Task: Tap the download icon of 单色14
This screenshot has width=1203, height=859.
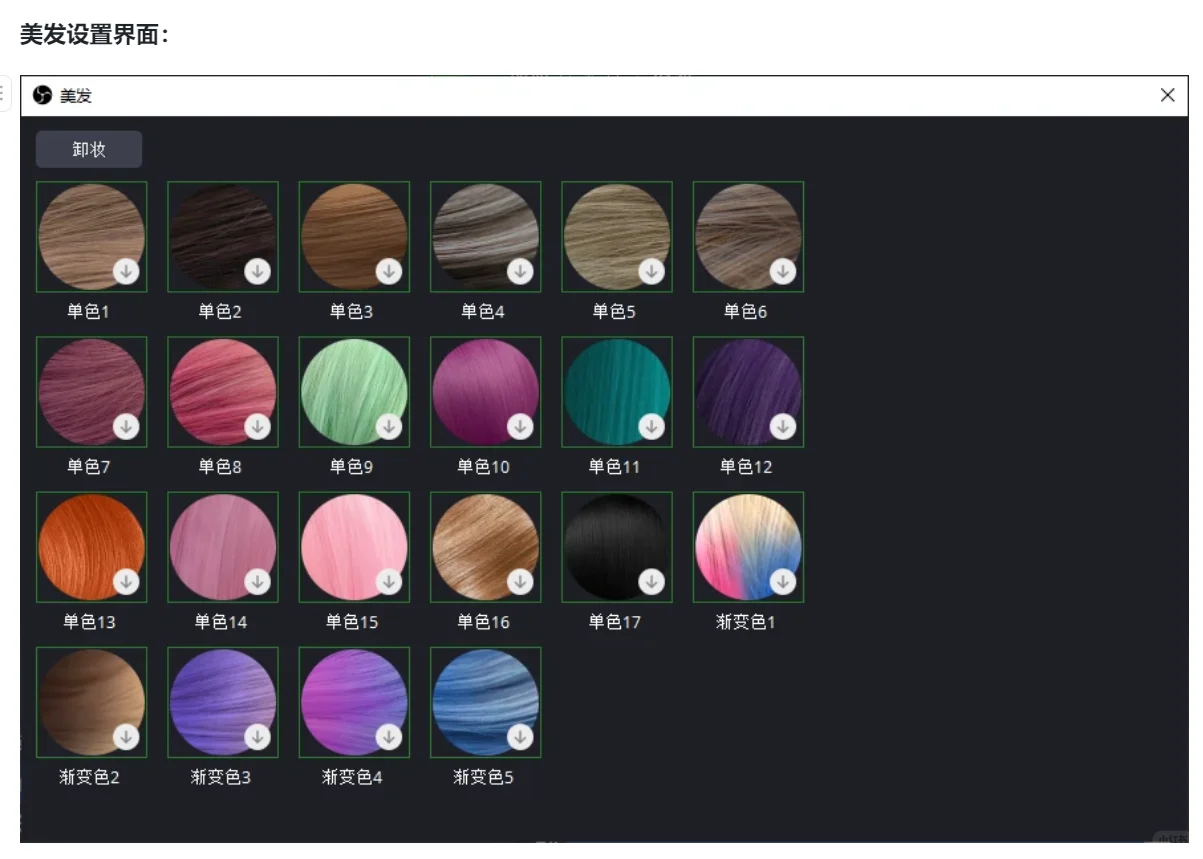Action: [258, 581]
